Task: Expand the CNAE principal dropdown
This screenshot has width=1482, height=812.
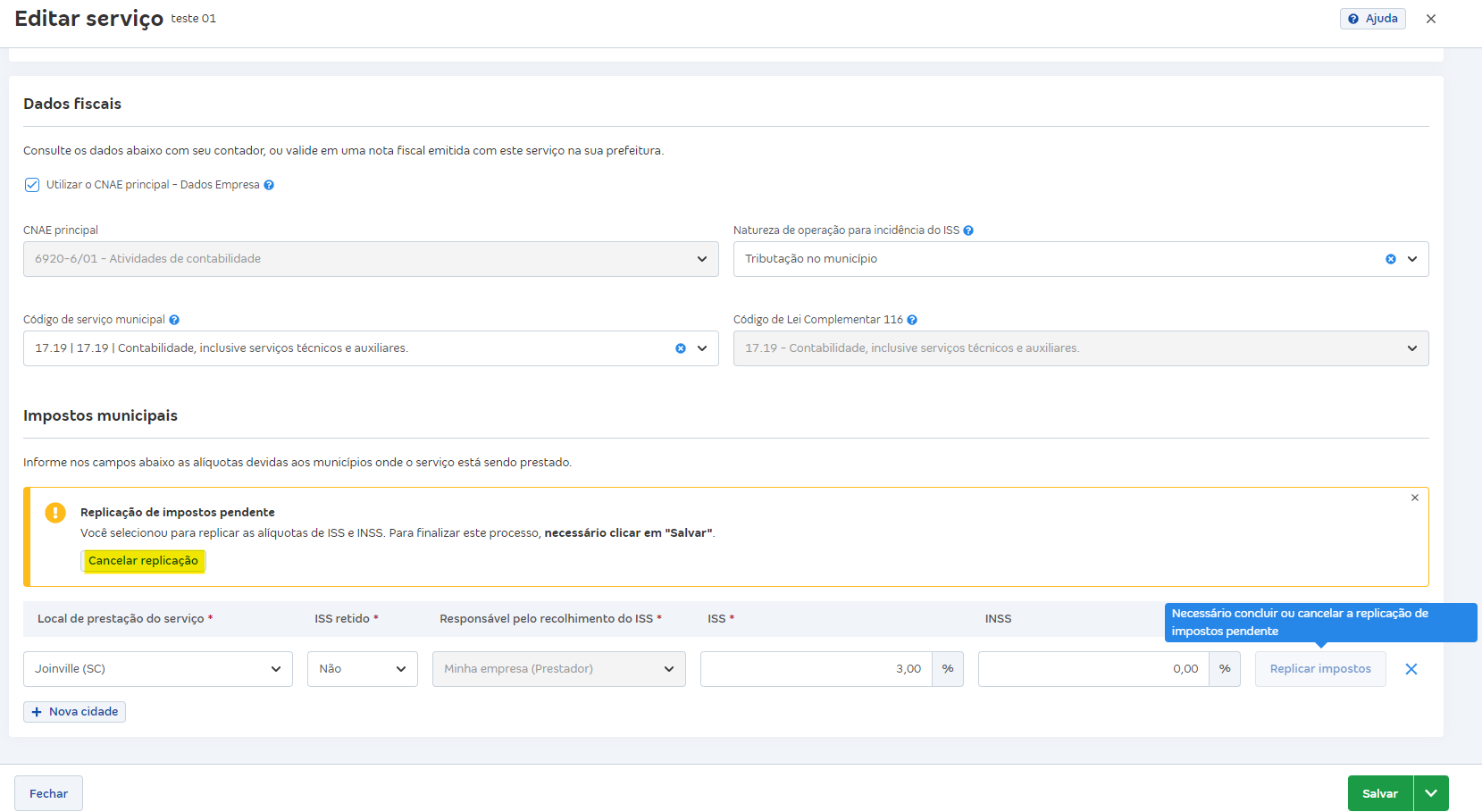Action: (x=701, y=259)
